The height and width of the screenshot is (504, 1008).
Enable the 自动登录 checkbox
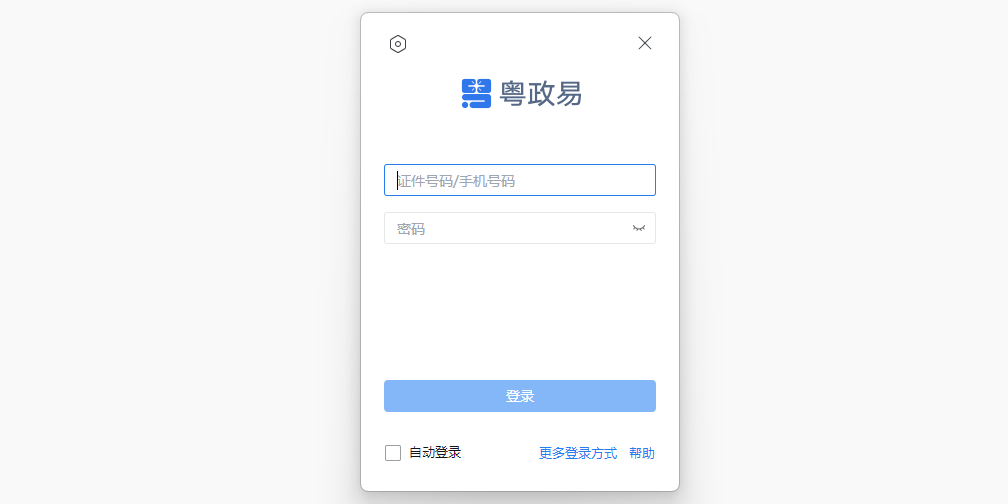pos(393,453)
